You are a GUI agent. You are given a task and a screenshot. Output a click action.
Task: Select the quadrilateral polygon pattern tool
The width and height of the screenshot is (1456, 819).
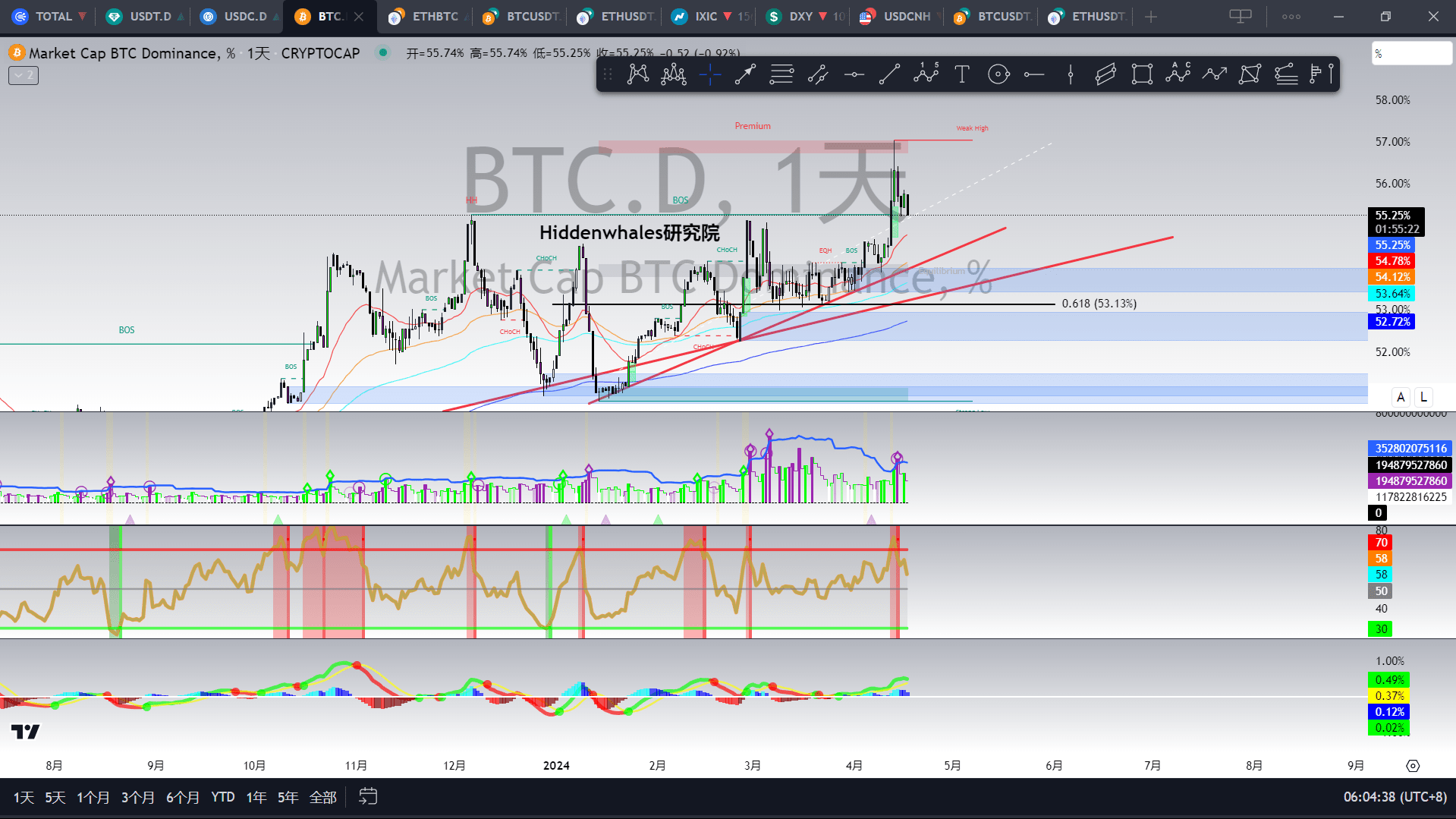(1250, 74)
